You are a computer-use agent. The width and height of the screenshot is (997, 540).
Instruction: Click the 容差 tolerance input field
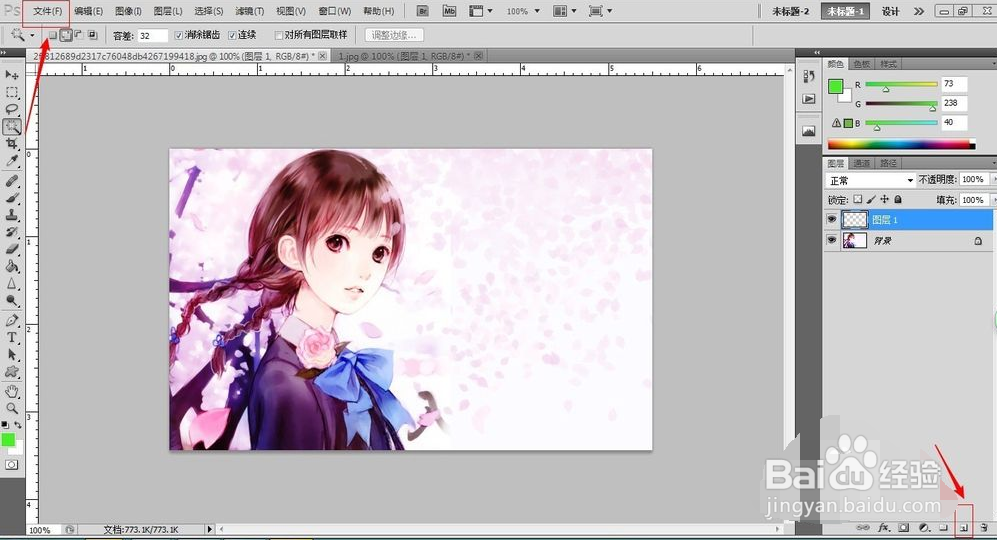pyautogui.click(x=153, y=36)
